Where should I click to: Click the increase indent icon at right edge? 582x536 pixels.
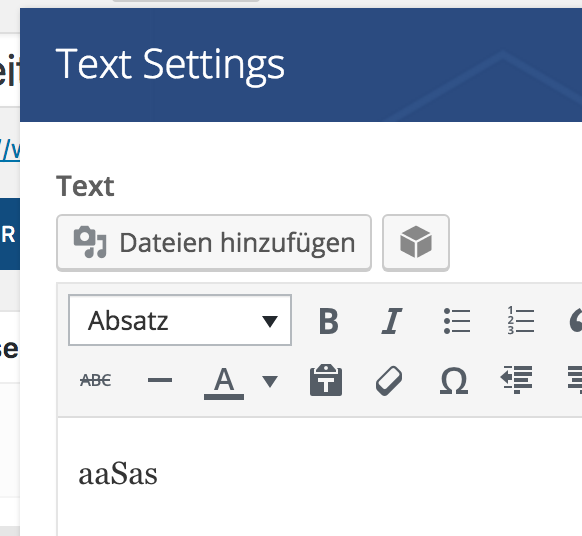pos(575,380)
